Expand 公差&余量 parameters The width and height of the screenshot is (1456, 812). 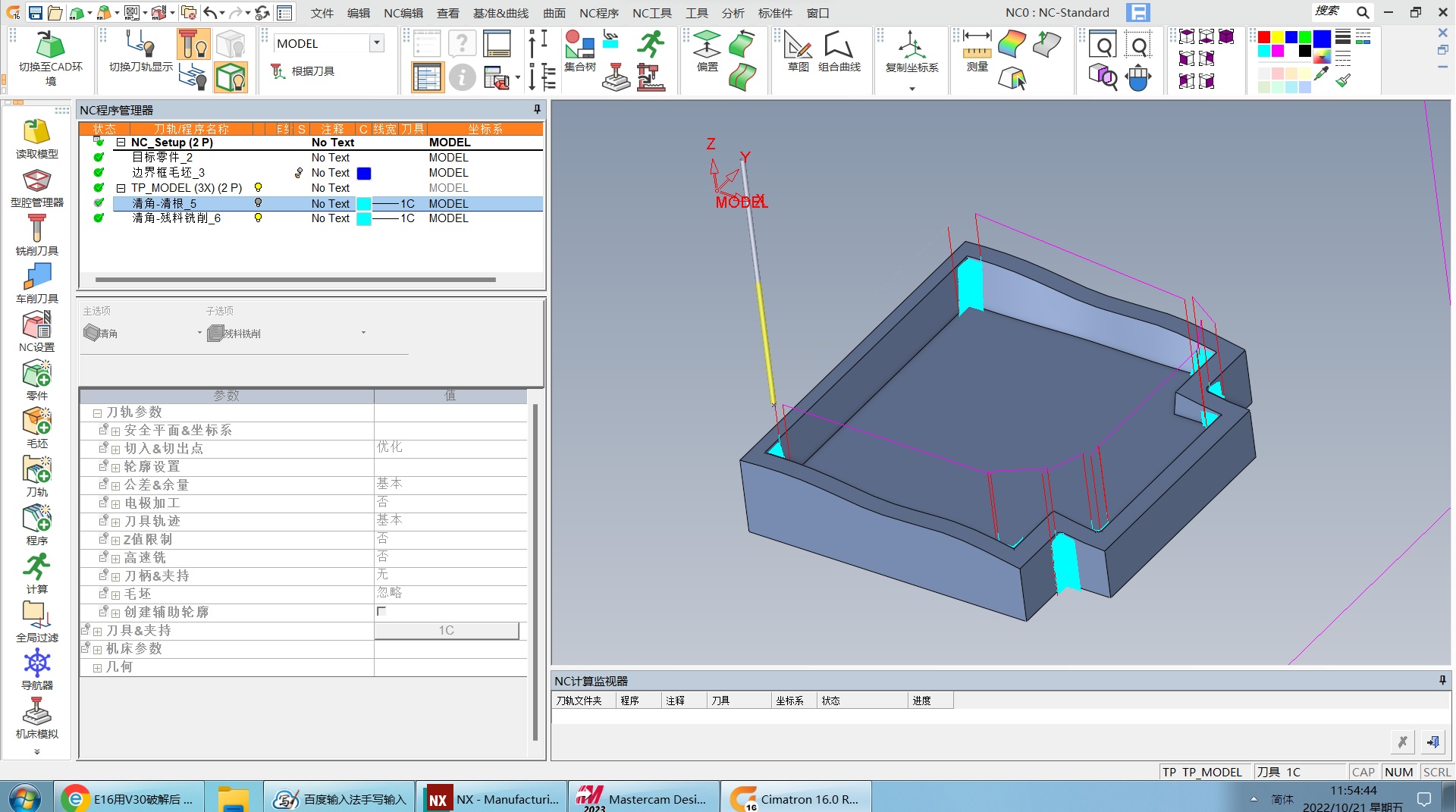coord(115,486)
